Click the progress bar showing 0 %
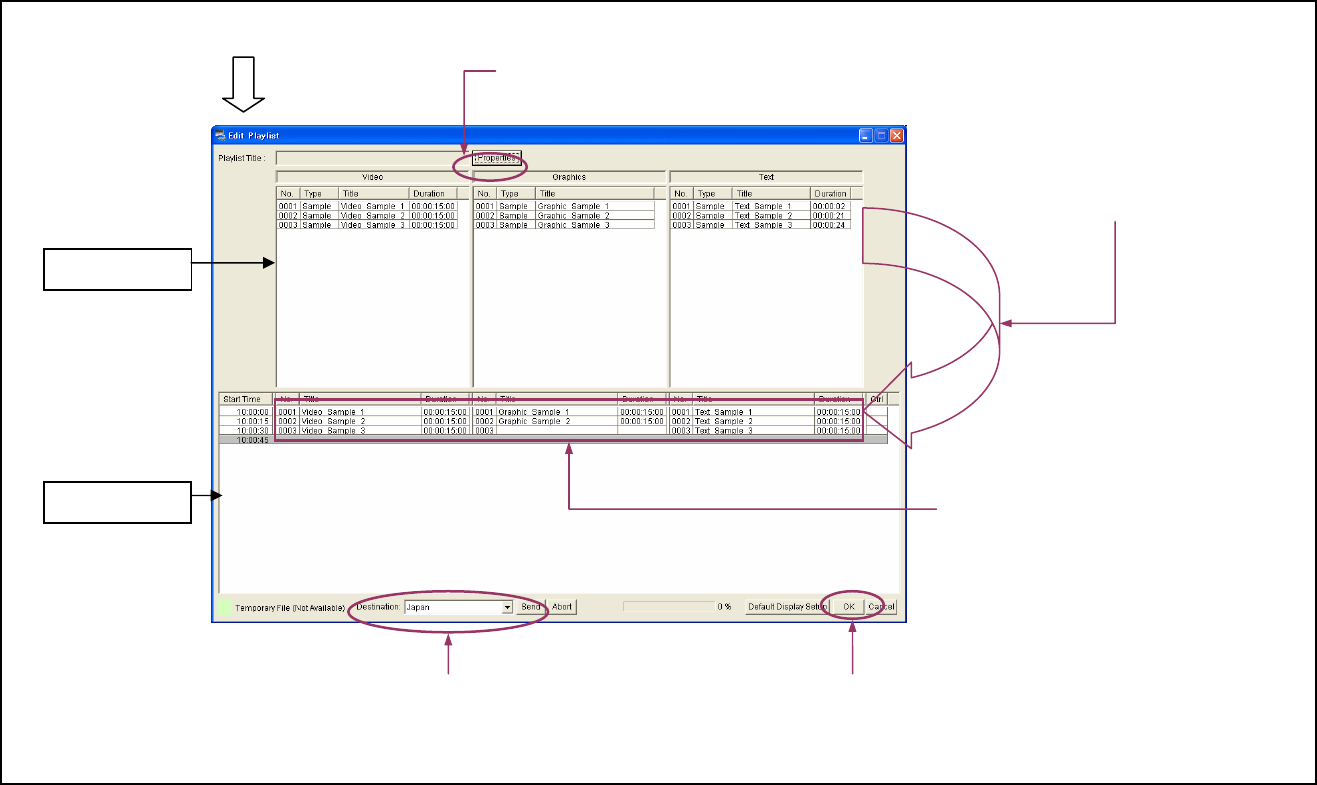Screen dimensions: 1317x785 coord(668,606)
